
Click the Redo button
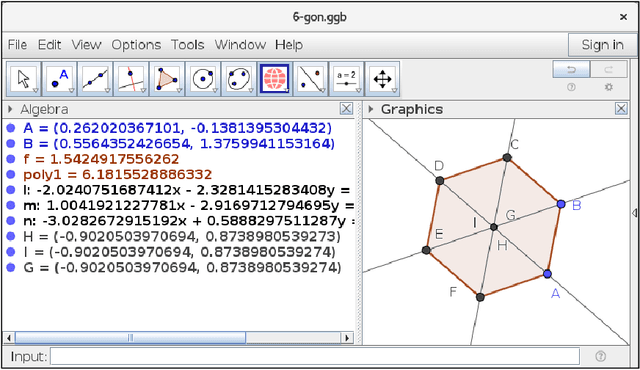[609, 69]
